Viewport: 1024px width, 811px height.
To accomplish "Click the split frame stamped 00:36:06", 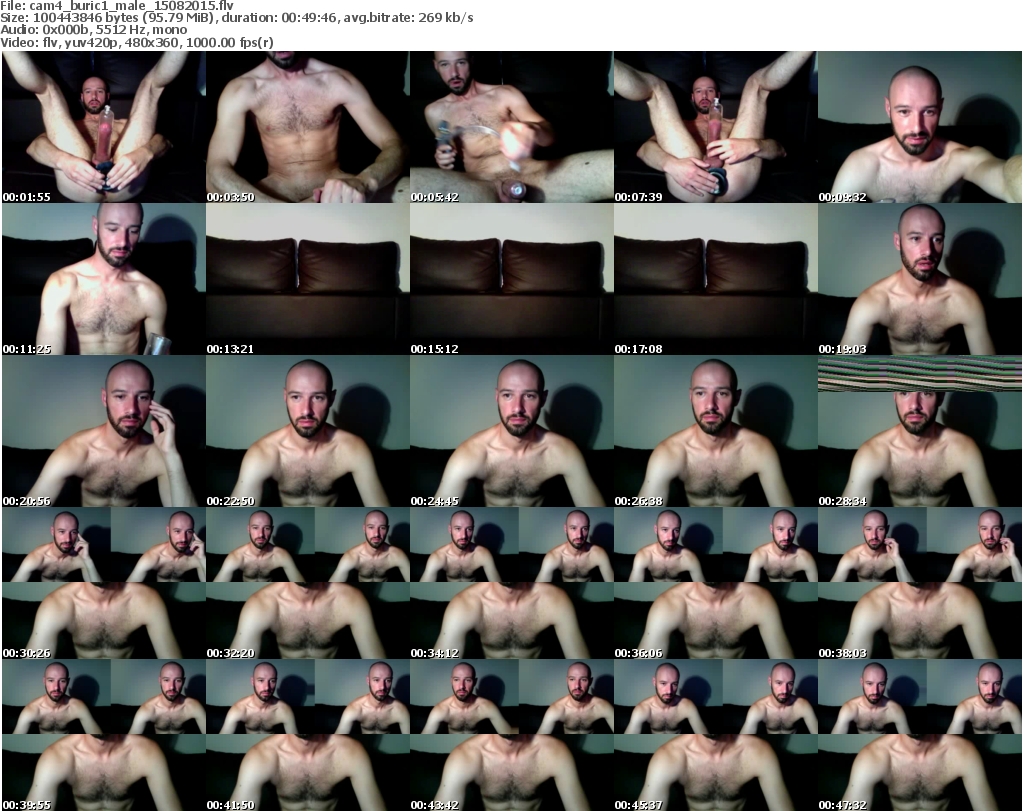I will (715, 583).
